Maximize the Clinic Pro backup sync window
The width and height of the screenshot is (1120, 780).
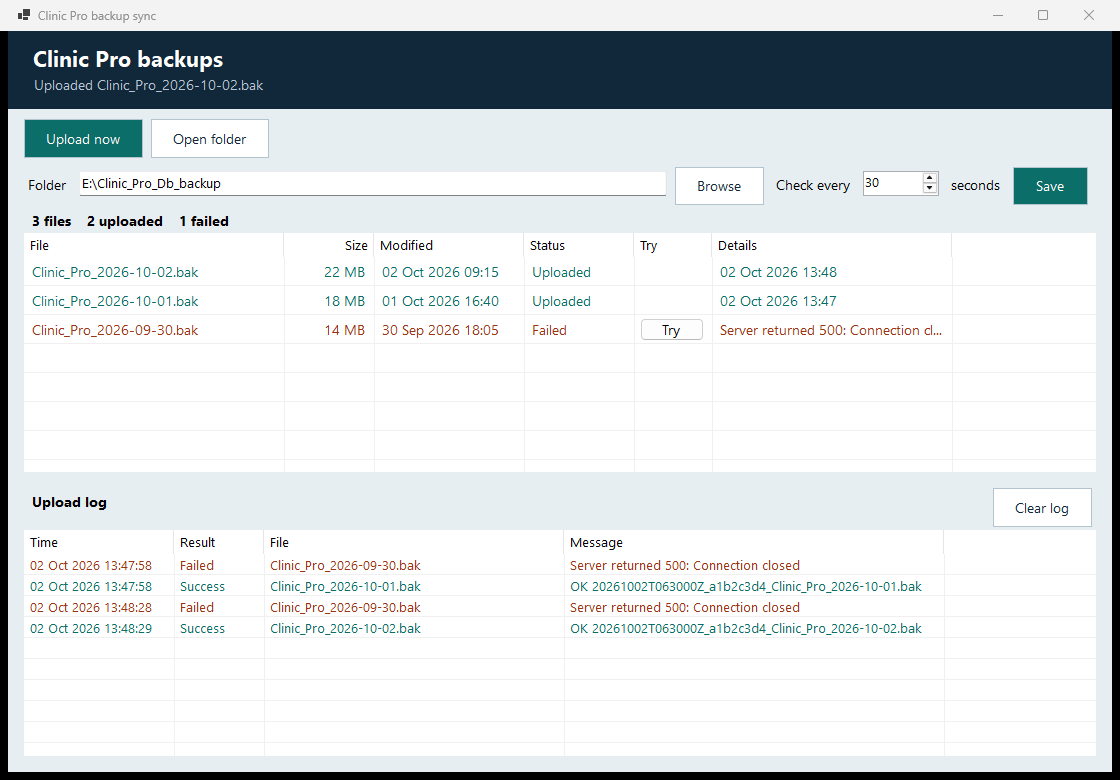tap(1043, 15)
